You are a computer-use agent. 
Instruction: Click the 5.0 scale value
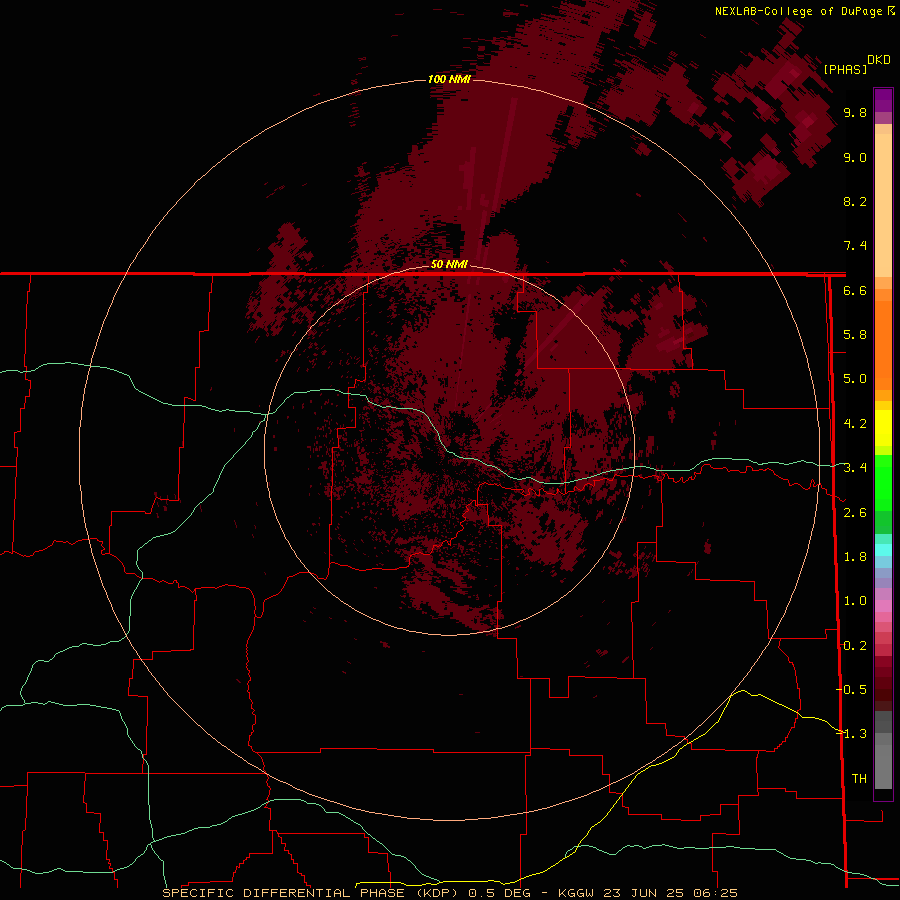coord(855,379)
